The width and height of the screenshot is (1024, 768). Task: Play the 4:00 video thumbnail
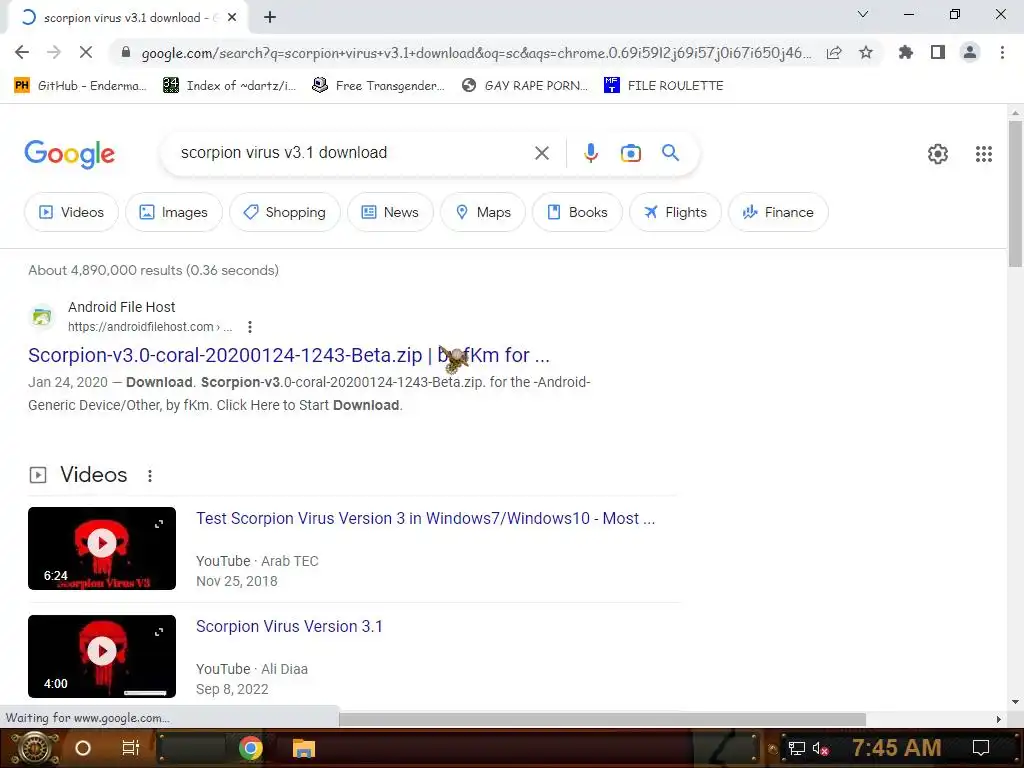coord(102,656)
